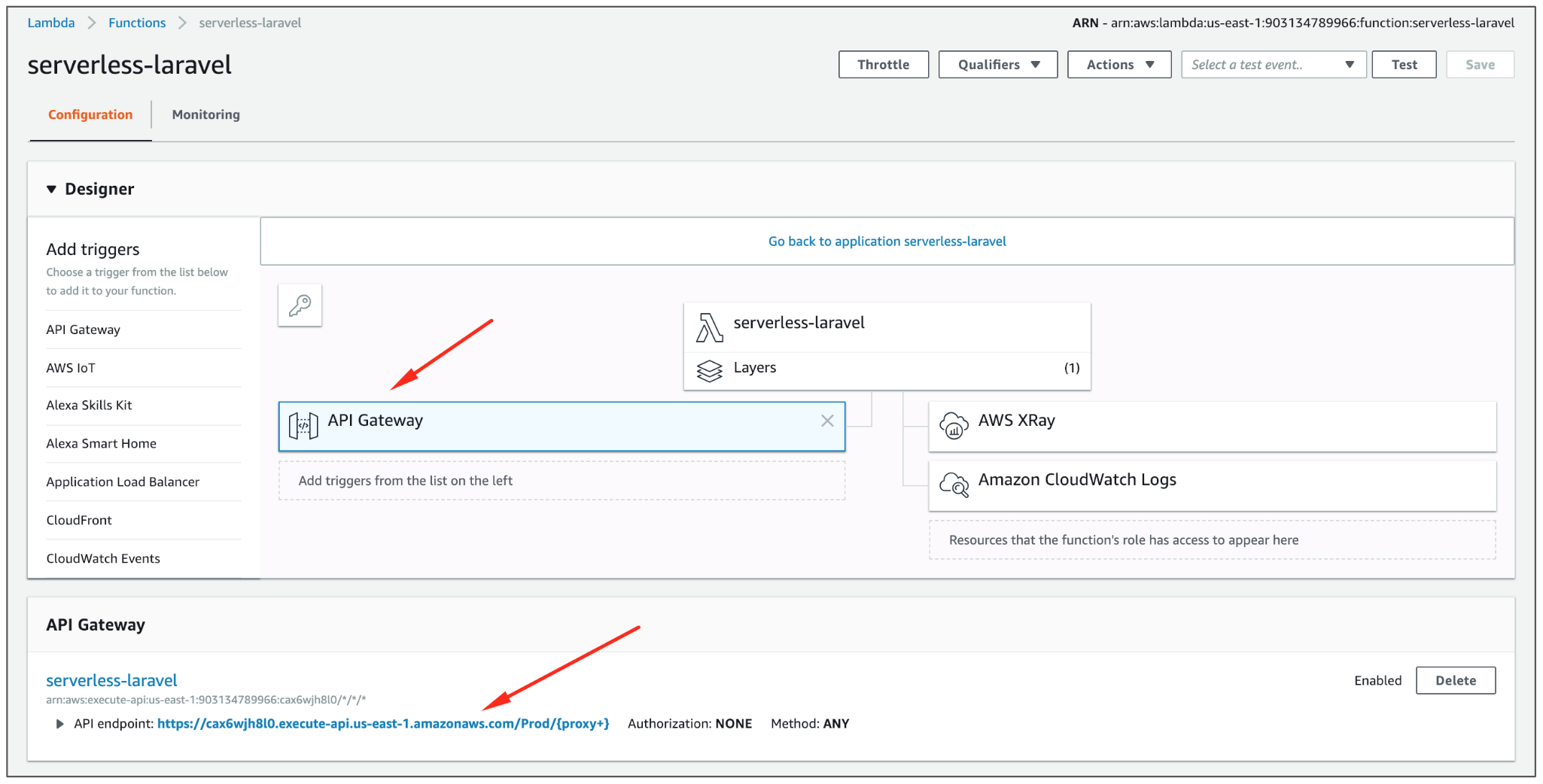Add CloudWatch Events trigger
Viewport: 1543px width, 784px height.
[x=103, y=558]
